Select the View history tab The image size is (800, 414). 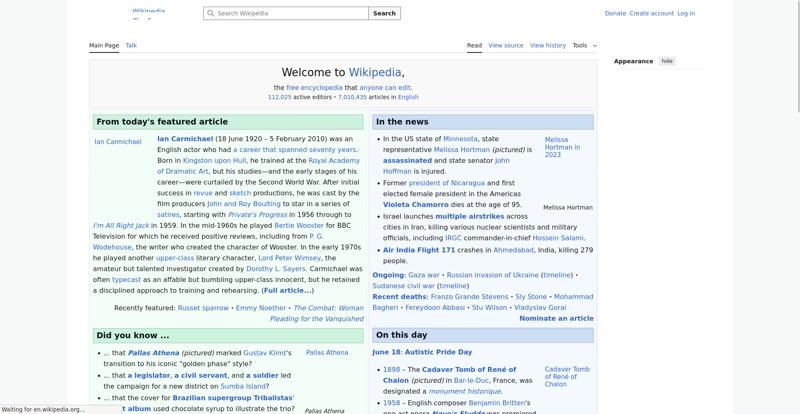548,45
